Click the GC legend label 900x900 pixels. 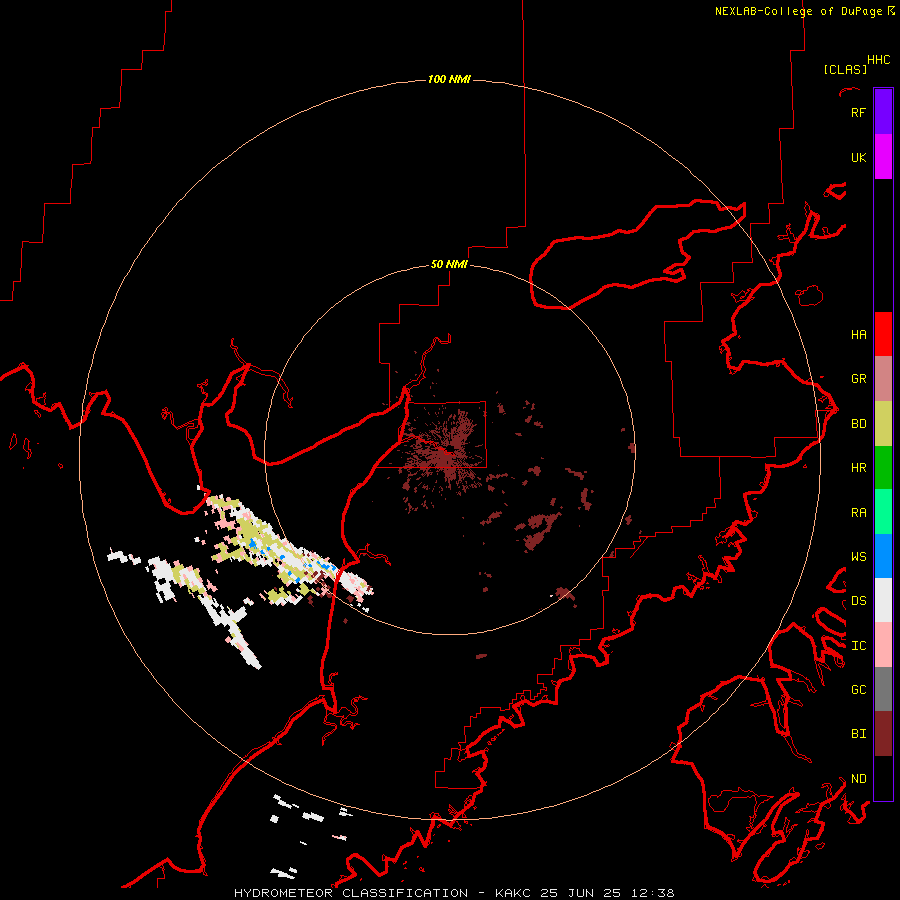point(858,690)
